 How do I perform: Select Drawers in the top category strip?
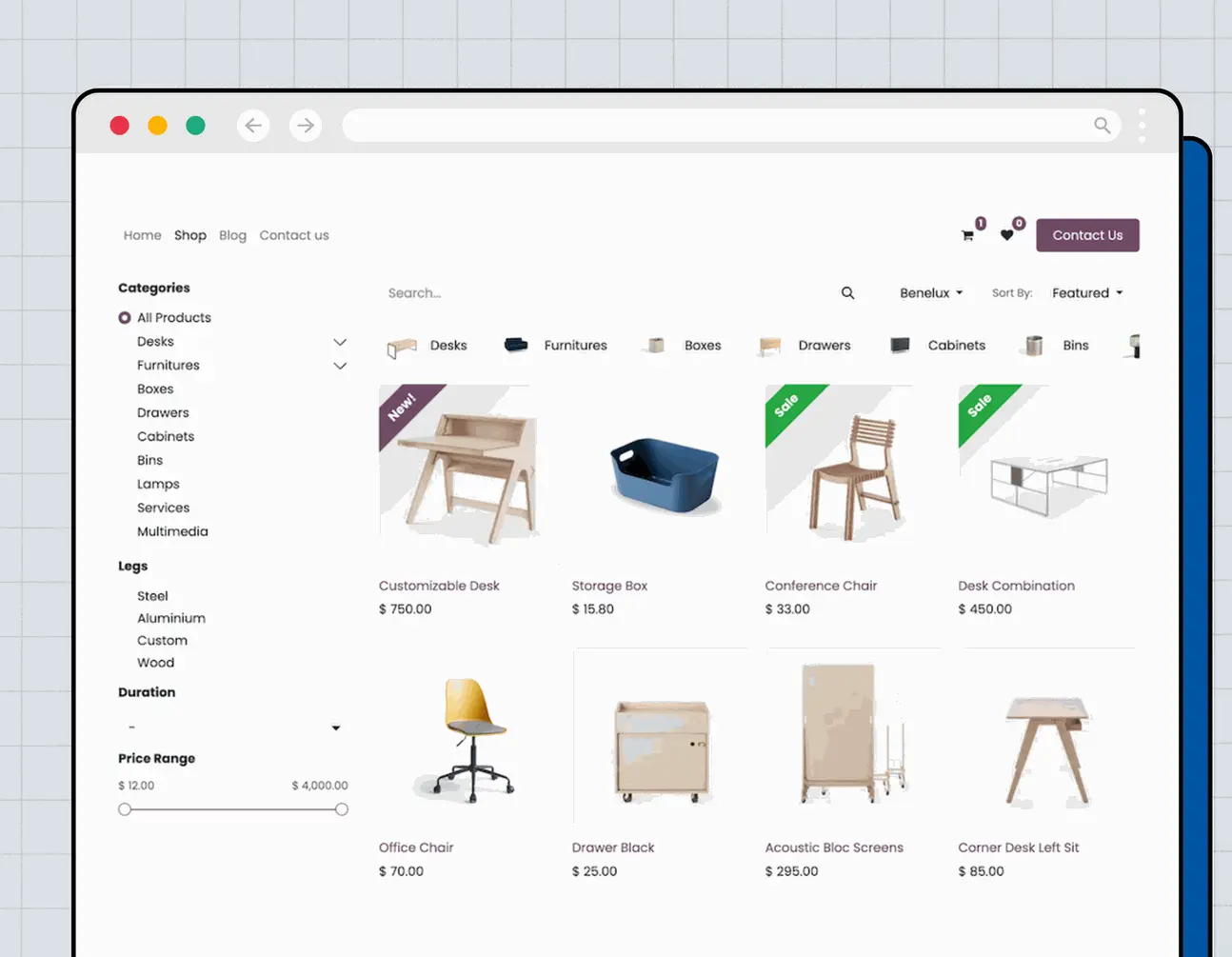click(825, 346)
